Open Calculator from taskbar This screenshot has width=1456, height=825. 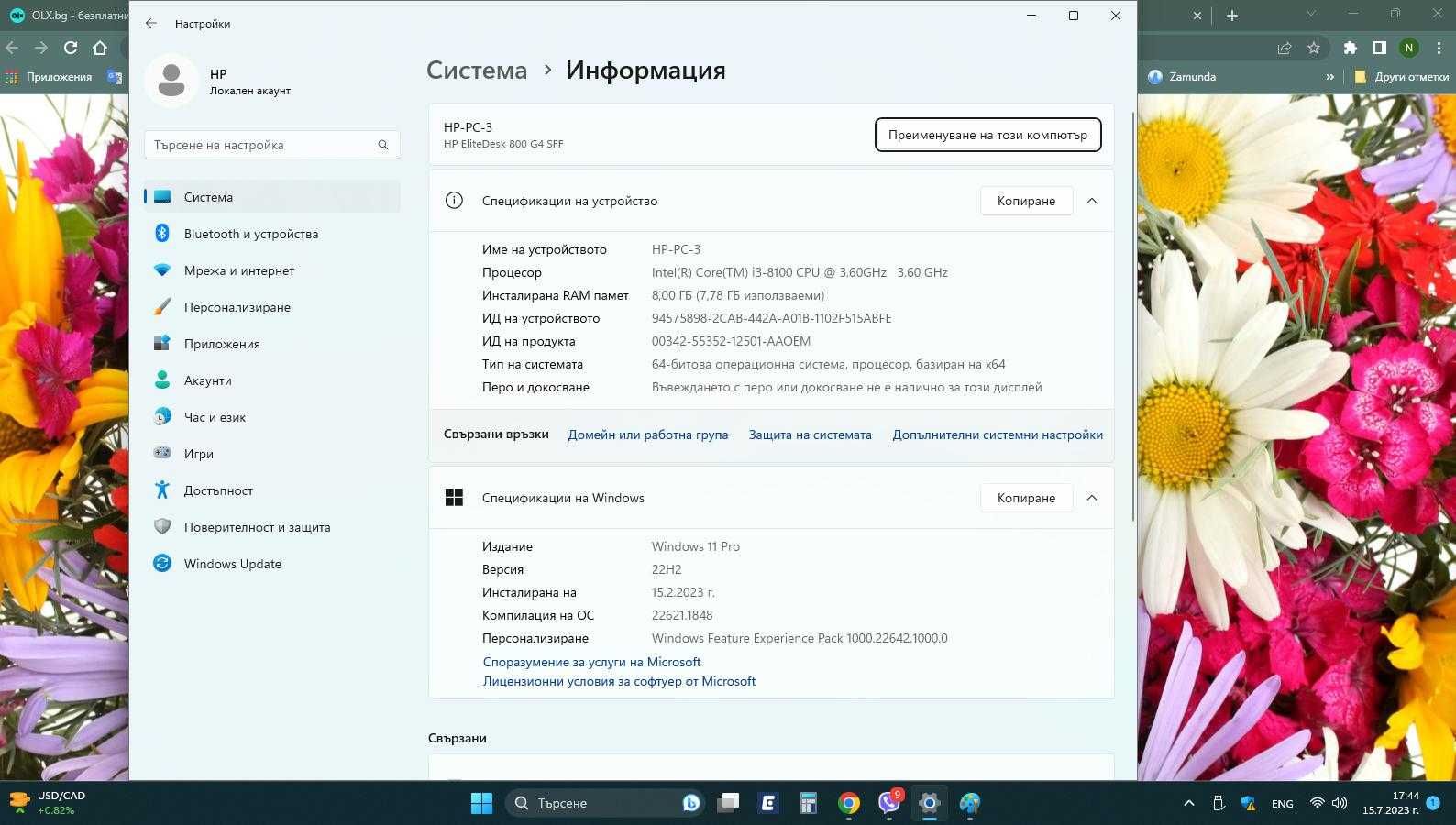click(809, 803)
